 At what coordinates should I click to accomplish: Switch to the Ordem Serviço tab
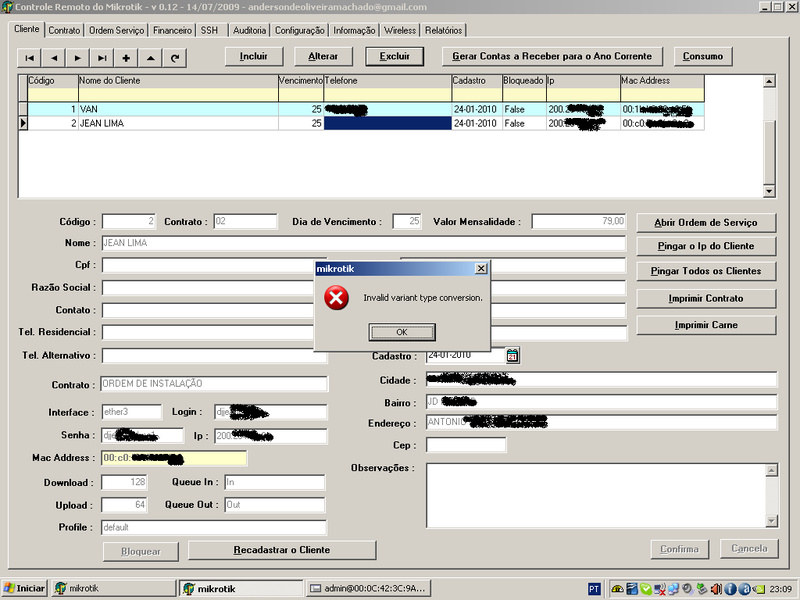116,31
